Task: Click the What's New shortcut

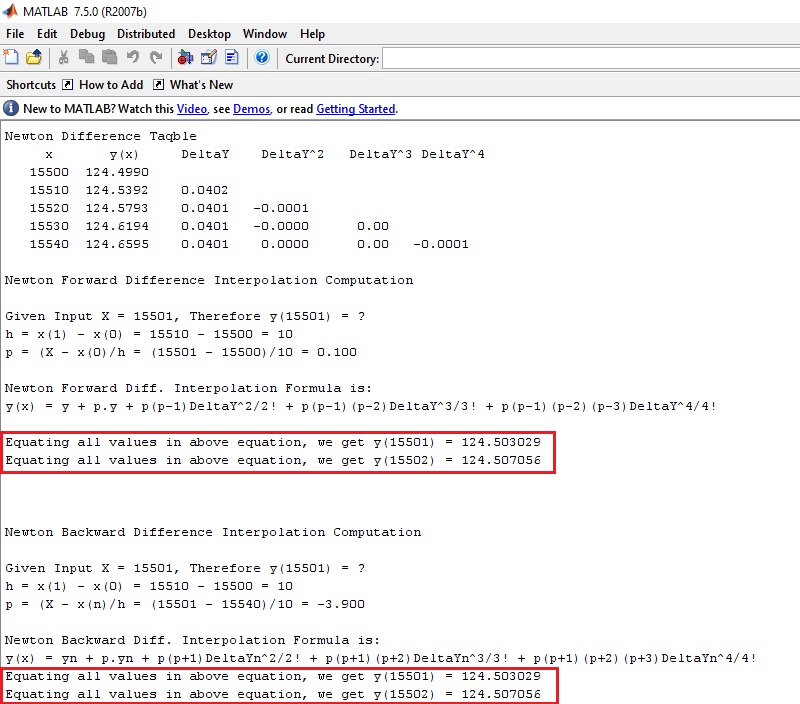Action: 201,85
